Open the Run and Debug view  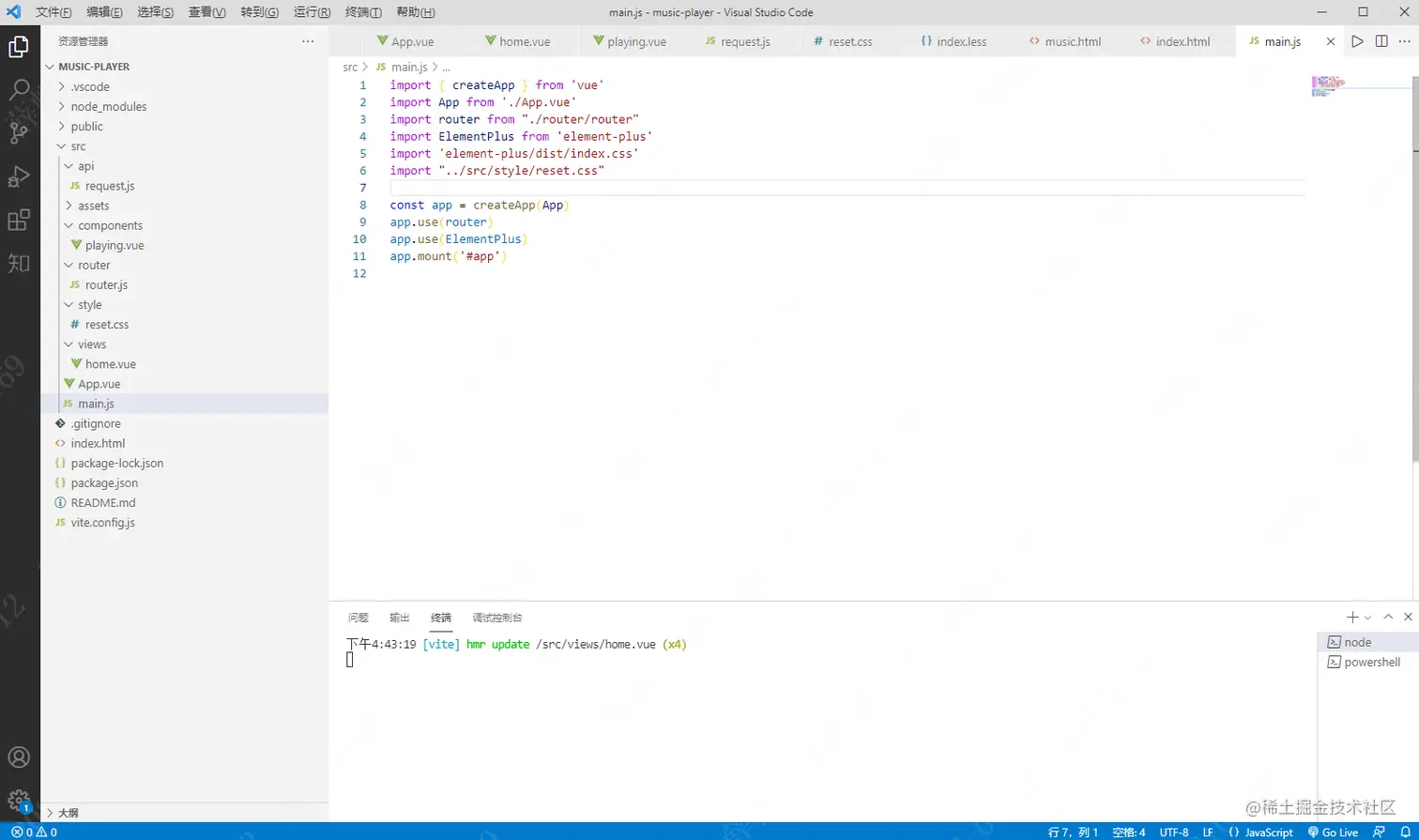pyautogui.click(x=19, y=176)
